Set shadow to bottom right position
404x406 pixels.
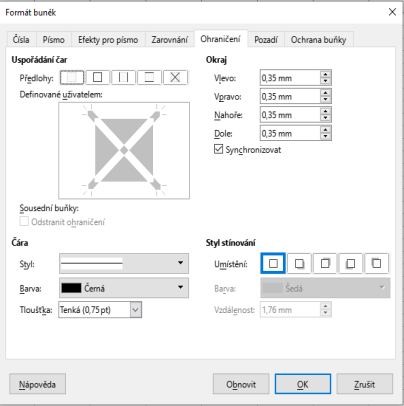[x=299, y=263]
